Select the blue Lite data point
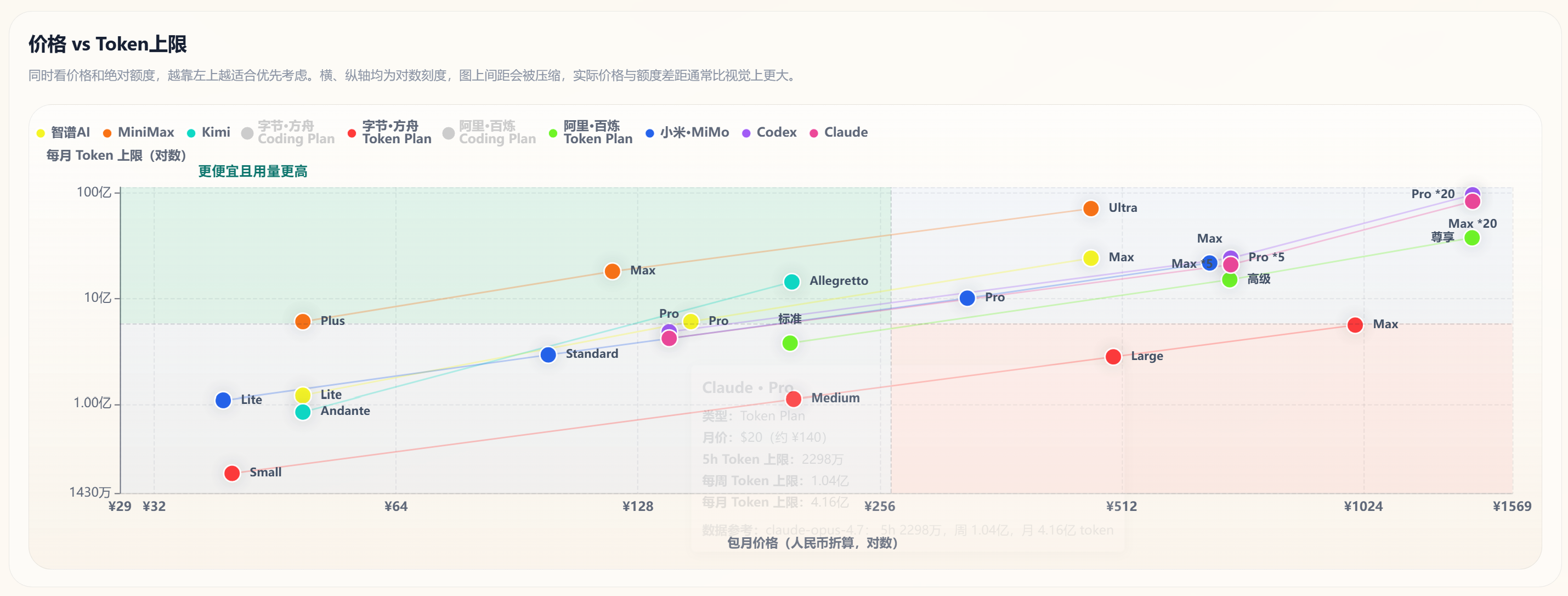The height and width of the screenshot is (596, 1568). coord(223,400)
